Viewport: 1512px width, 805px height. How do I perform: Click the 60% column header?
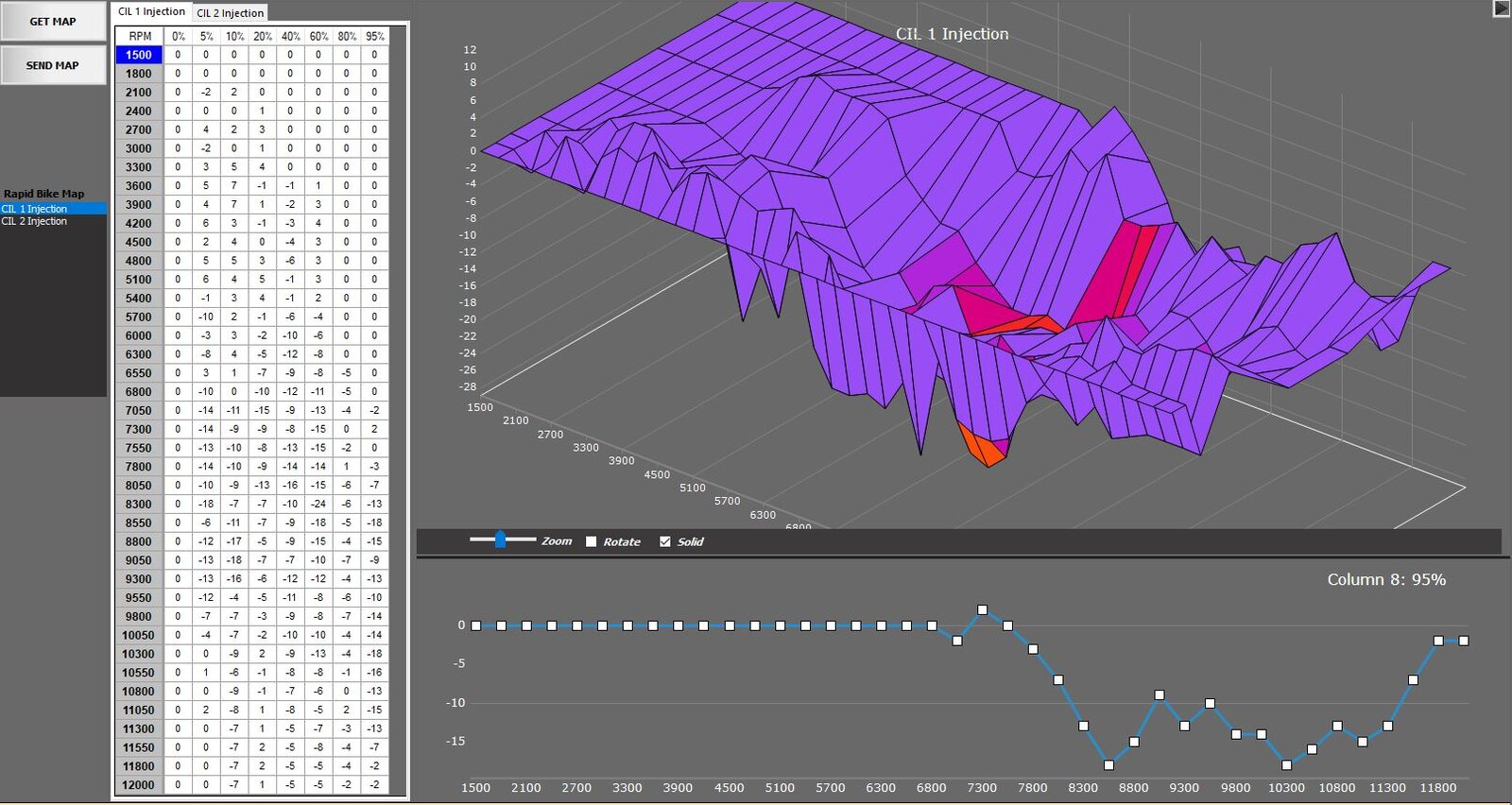click(318, 36)
